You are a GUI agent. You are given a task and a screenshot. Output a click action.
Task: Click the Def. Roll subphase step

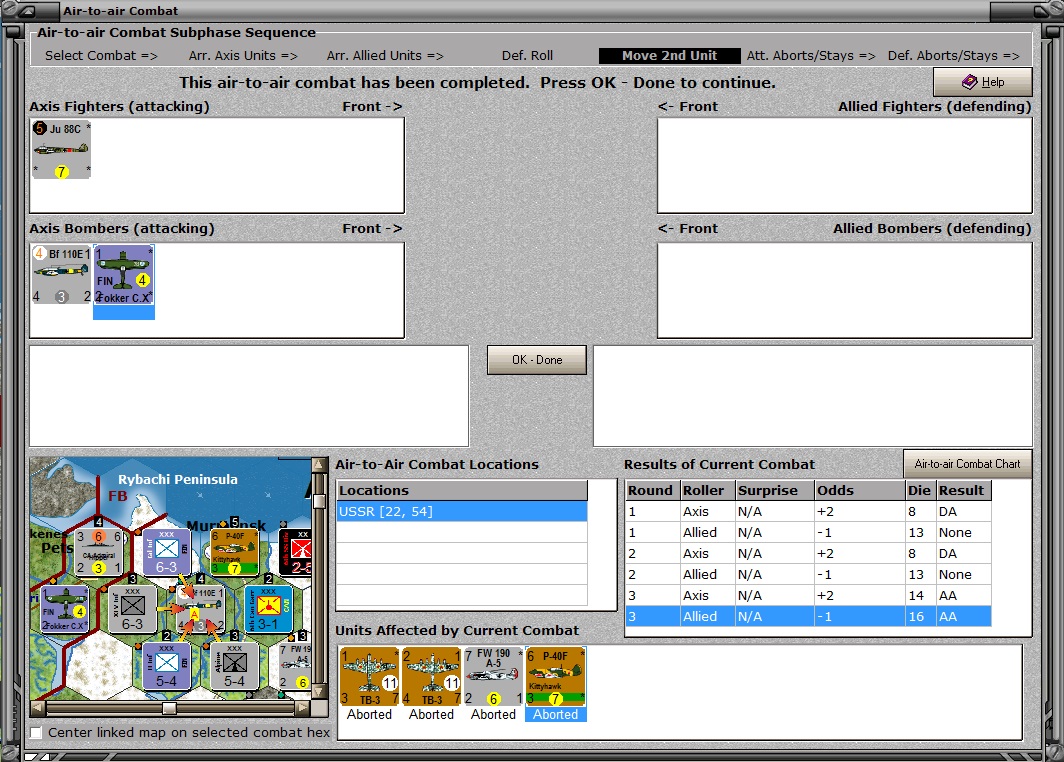[527, 56]
